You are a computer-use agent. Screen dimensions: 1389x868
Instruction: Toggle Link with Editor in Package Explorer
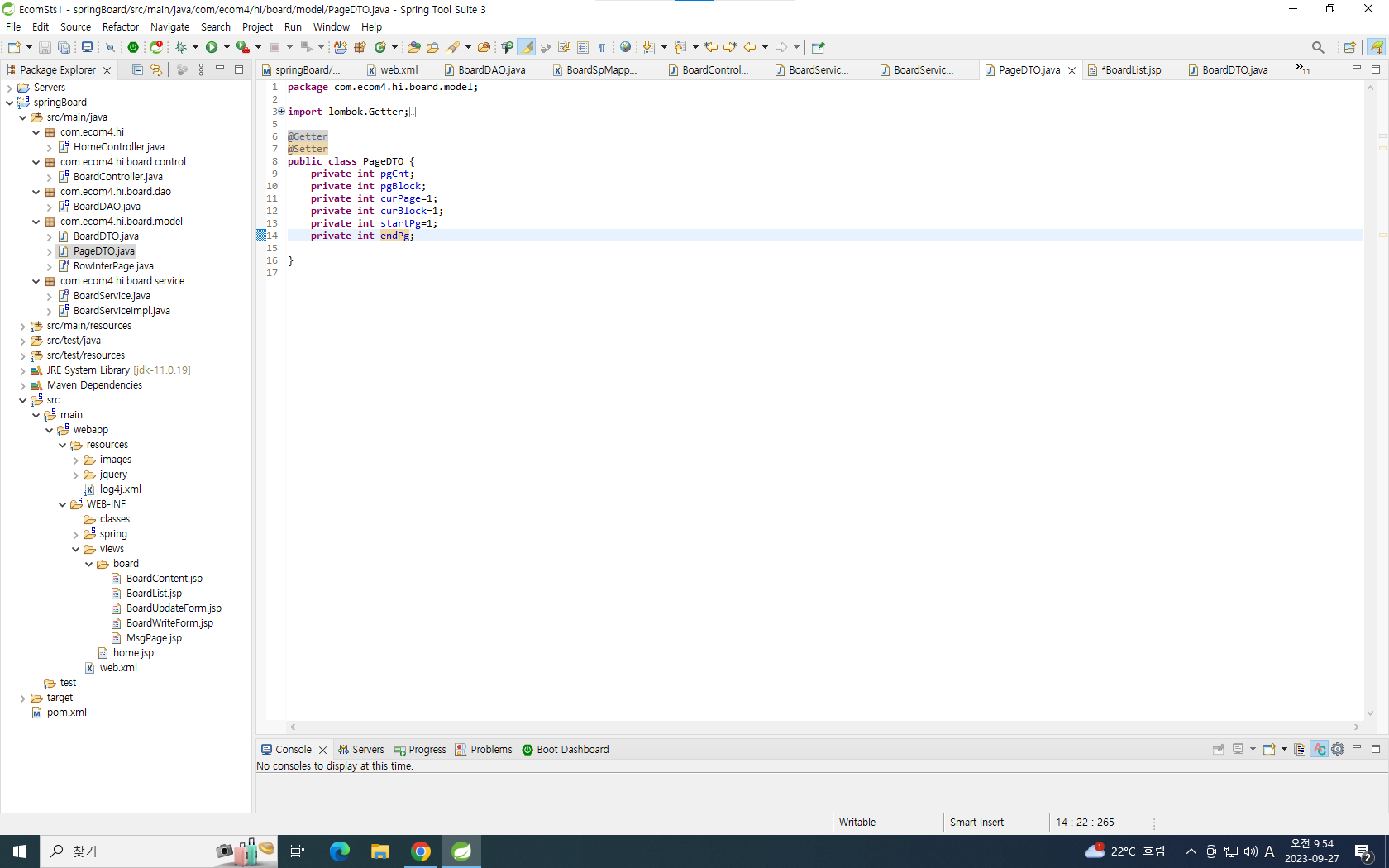coord(156,70)
